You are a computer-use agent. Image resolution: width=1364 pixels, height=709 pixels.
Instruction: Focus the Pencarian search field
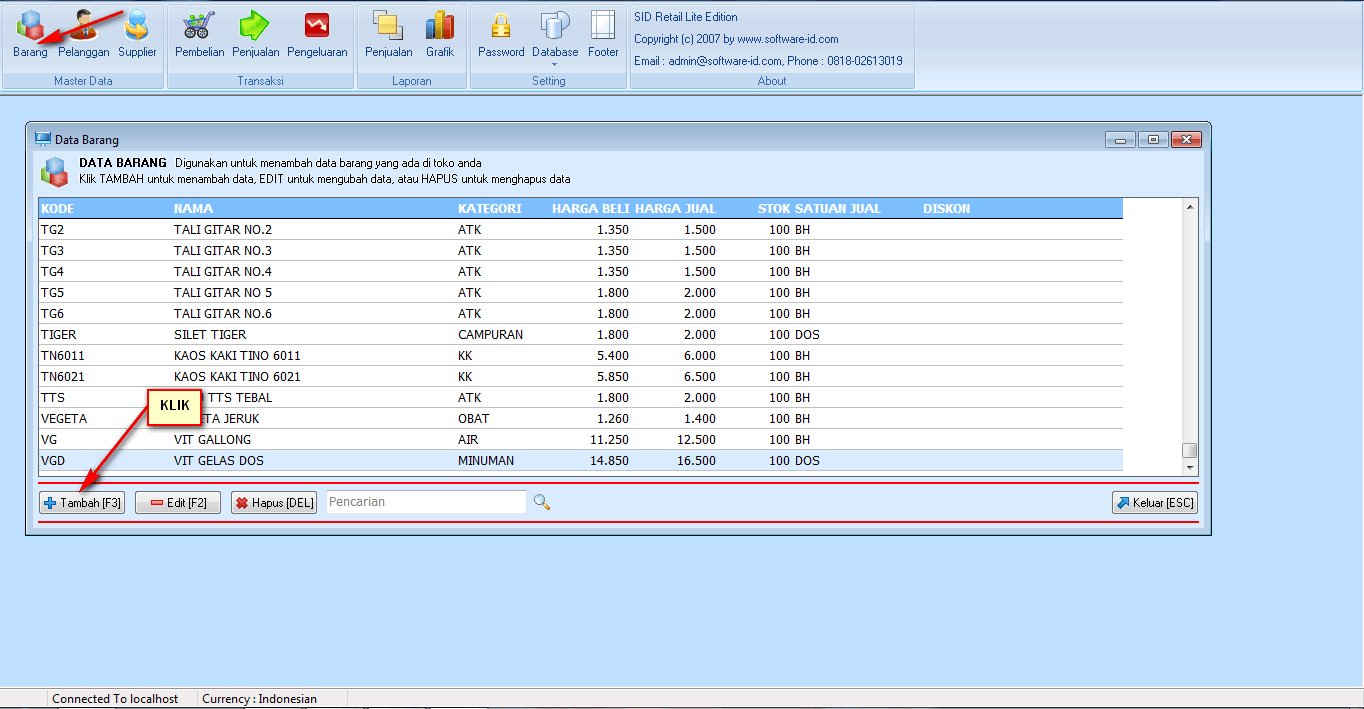click(425, 502)
